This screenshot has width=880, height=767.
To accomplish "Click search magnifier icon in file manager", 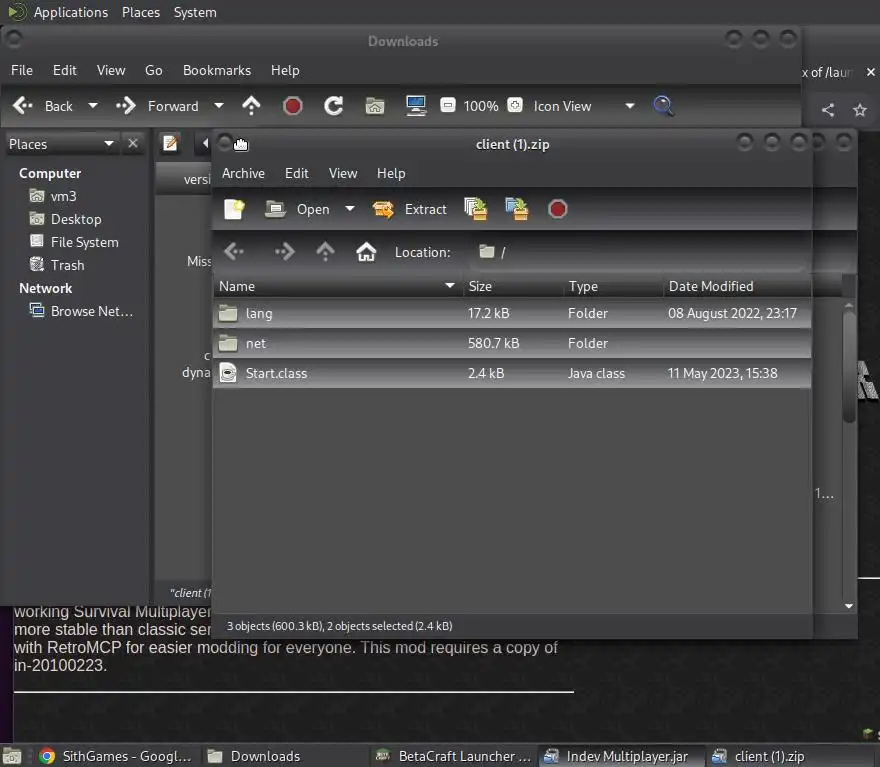I will pyautogui.click(x=663, y=106).
